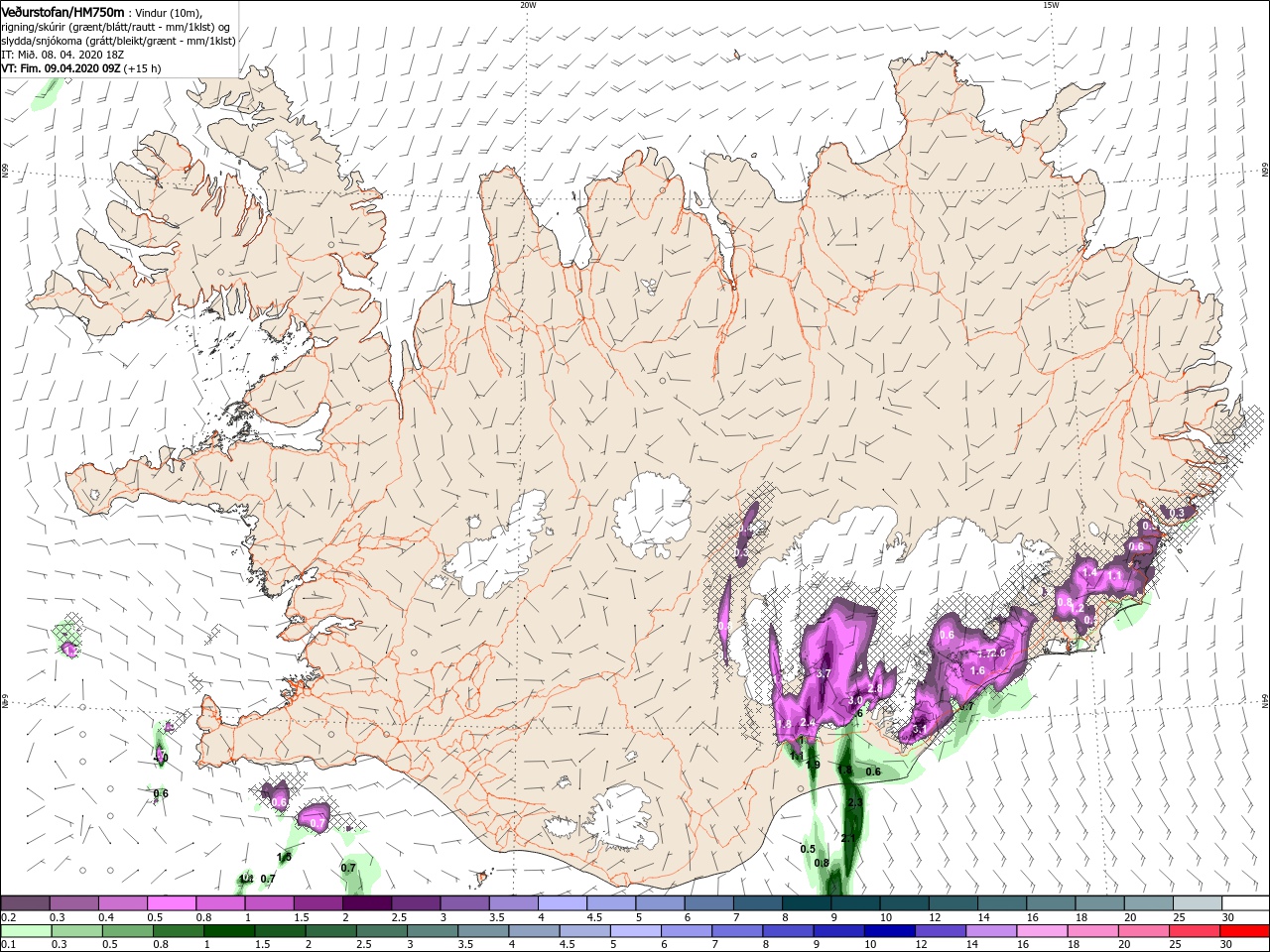The image size is (1270, 952).
Task: Click the Veðurstofan/HM750m title text
Action: coord(62,12)
